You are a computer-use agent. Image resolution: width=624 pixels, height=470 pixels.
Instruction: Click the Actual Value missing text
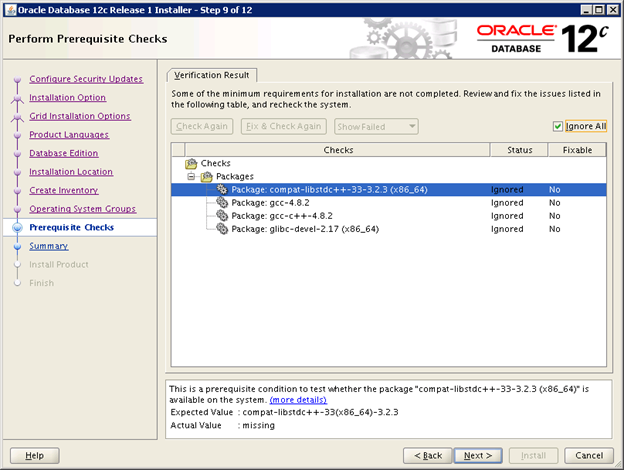tap(258, 425)
